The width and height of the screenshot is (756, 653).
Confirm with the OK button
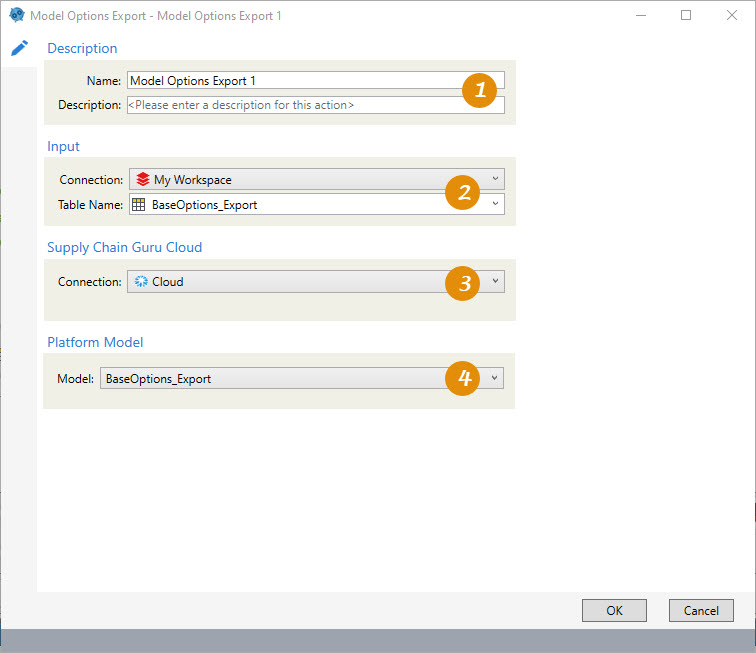click(614, 611)
